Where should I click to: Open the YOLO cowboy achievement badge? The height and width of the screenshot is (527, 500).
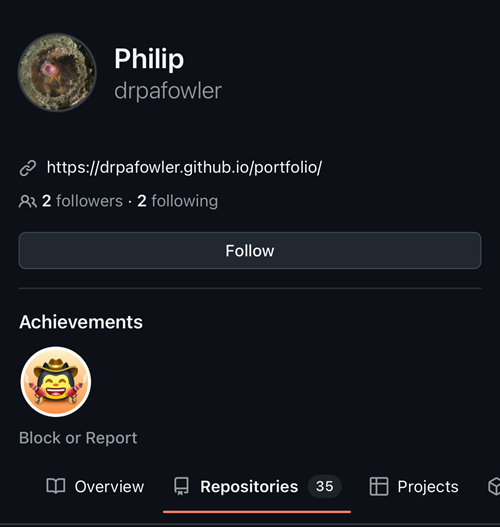click(56, 382)
